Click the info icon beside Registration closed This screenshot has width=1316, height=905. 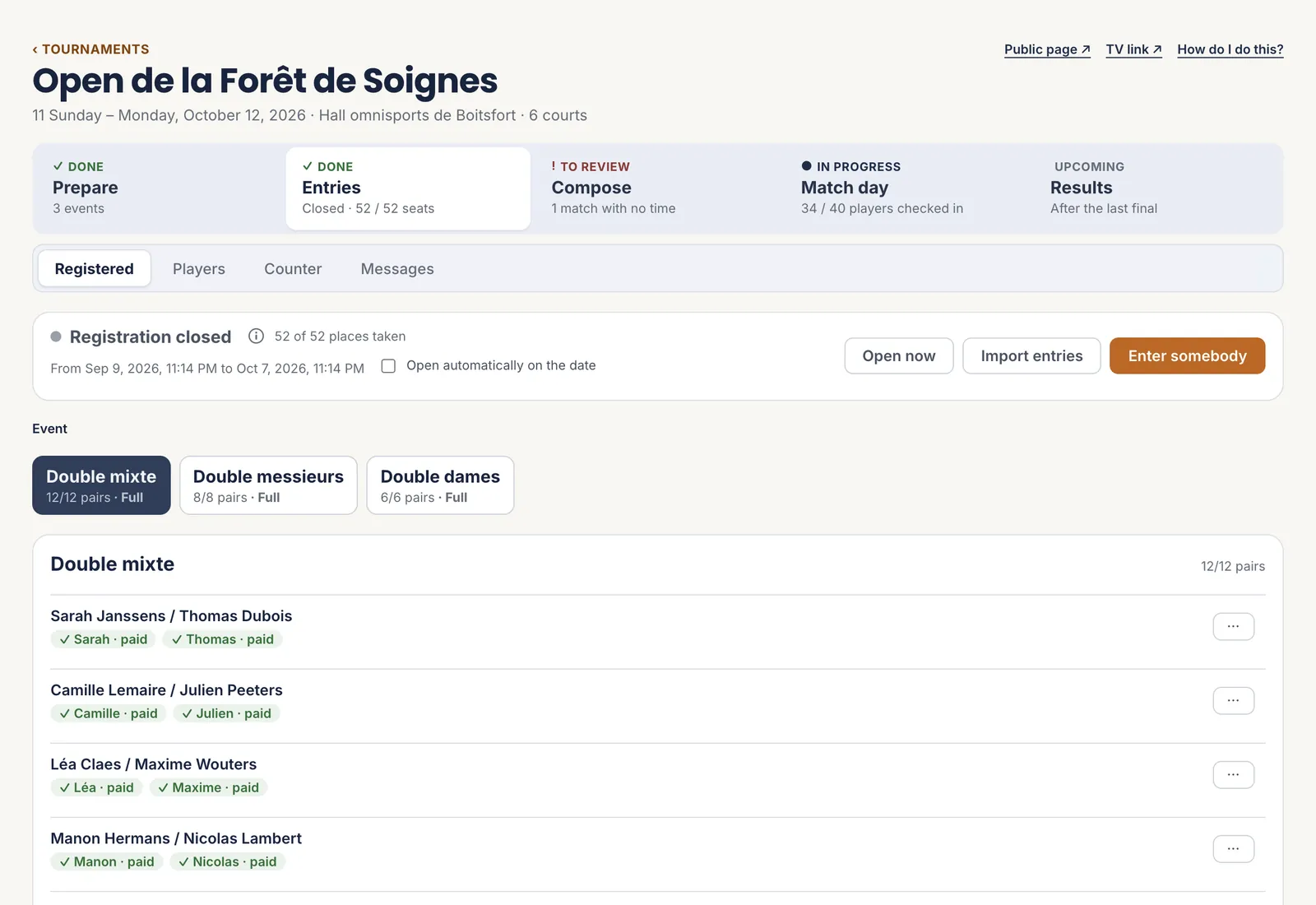(256, 336)
